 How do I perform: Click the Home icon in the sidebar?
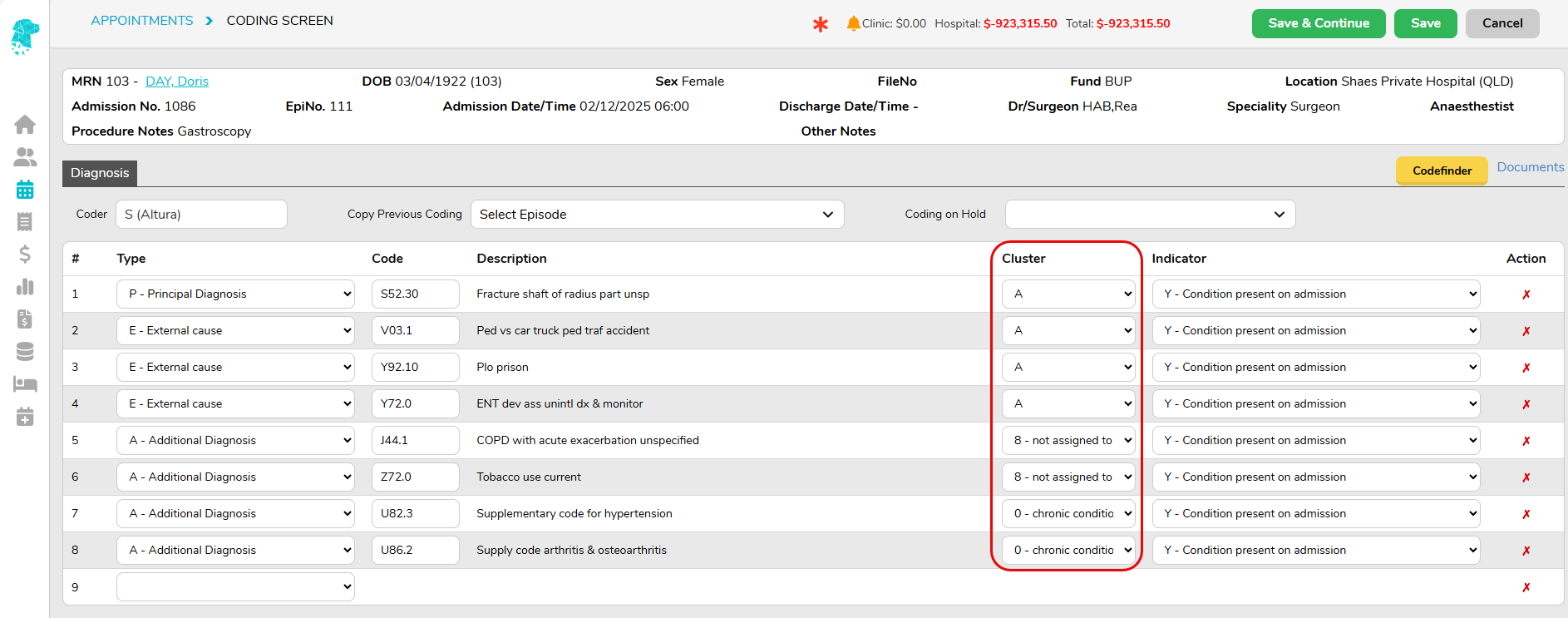coord(25,125)
